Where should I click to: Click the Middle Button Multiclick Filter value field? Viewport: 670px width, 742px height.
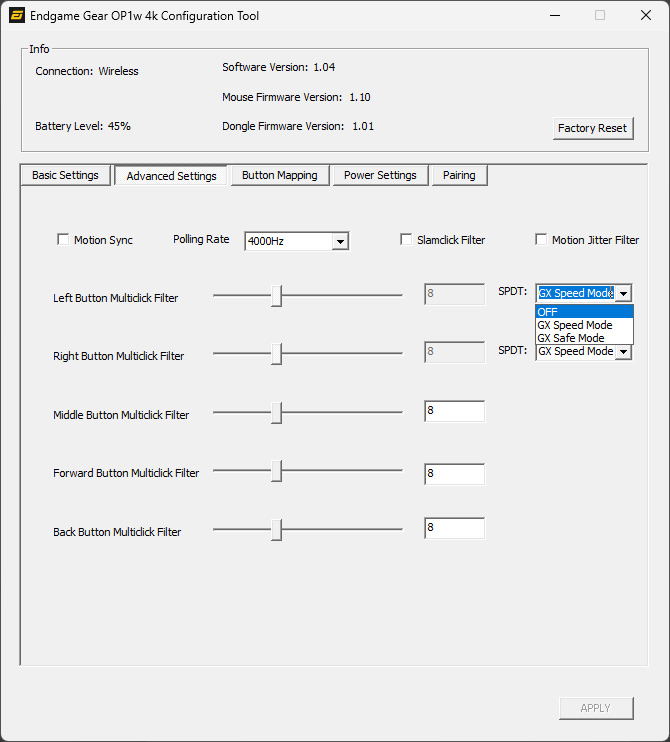click(x=455, y=411)
